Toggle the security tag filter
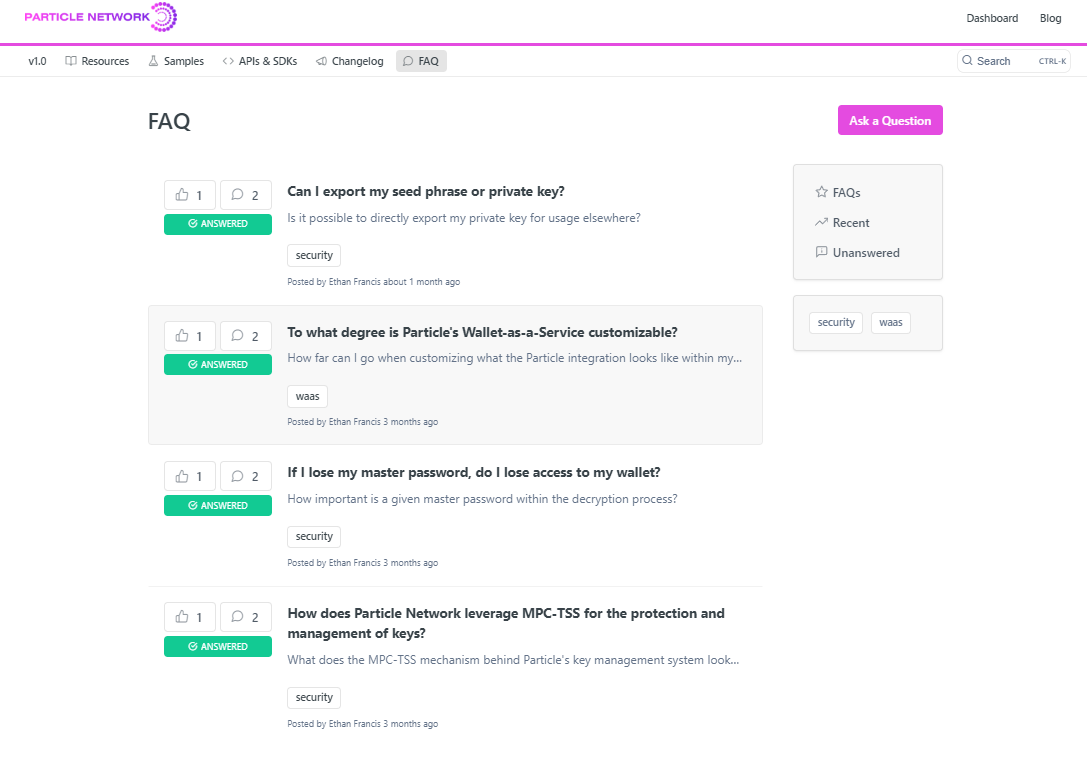Screen dimensions: 1087x765 (835, 322)
